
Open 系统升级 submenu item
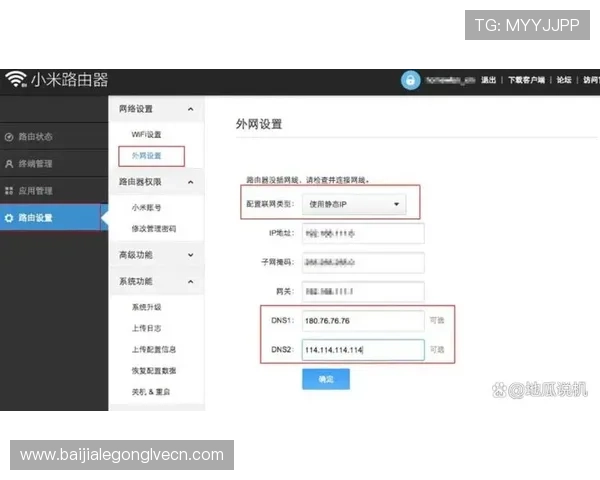146,307
